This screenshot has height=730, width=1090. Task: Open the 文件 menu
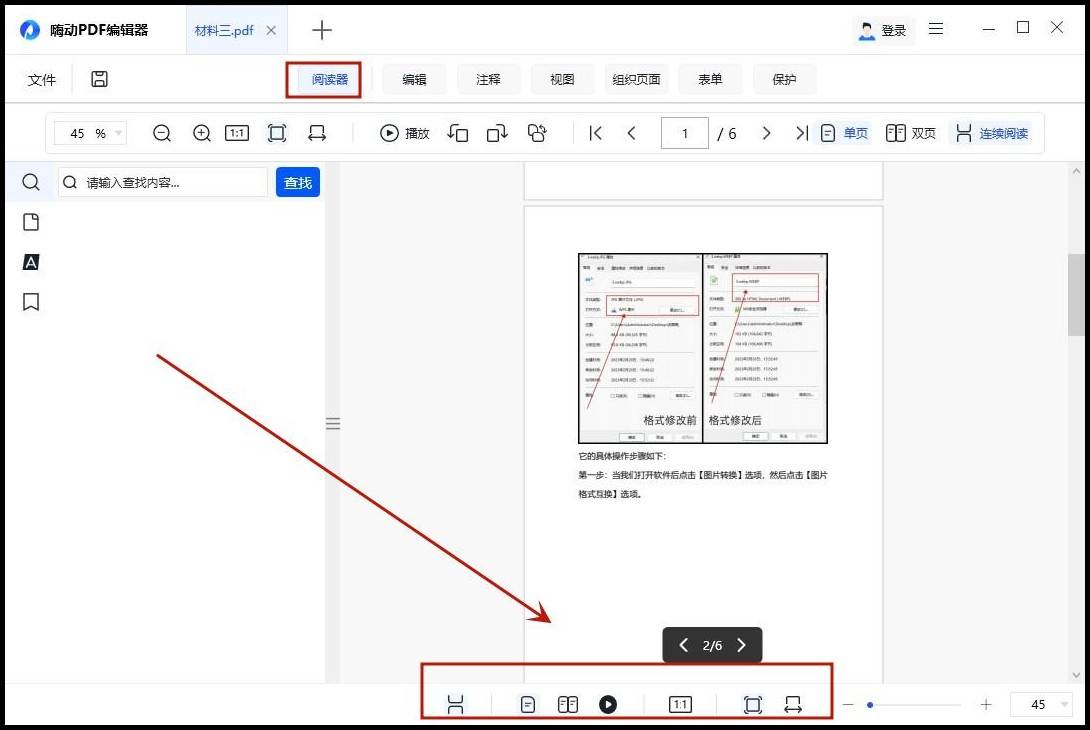coord(42,80)
